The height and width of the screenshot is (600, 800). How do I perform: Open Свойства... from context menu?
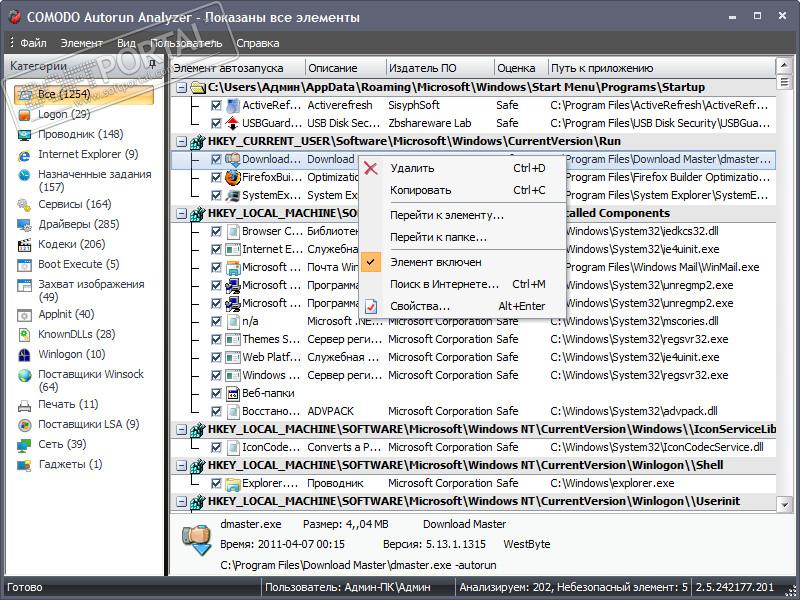(x=462, y=306)
